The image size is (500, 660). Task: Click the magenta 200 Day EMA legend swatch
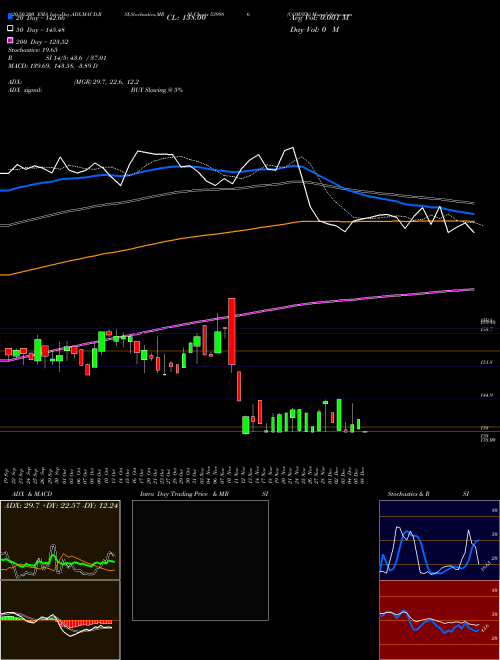tap(11, 41)
